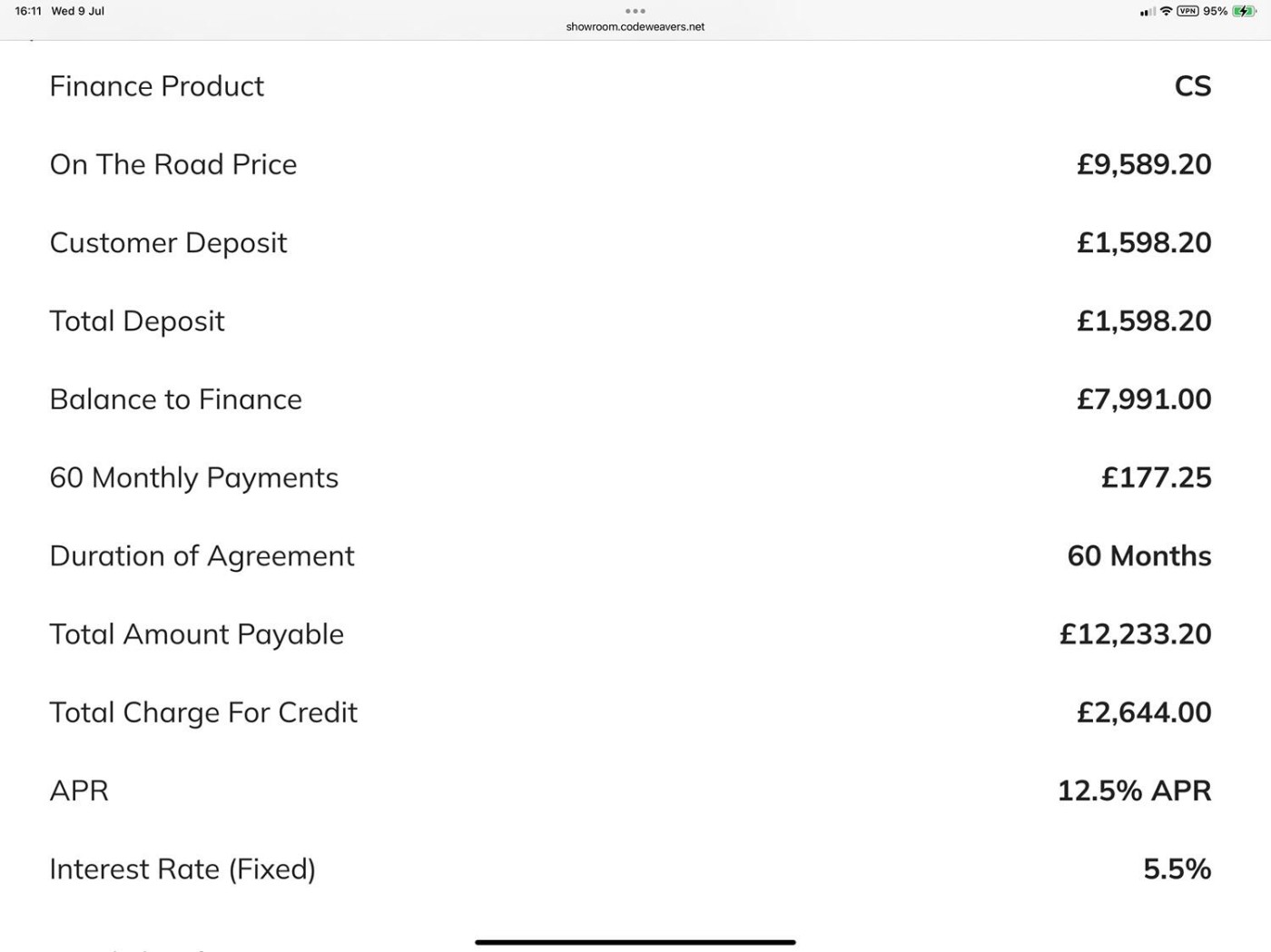Tap the home indicator bar

point(635,942)
